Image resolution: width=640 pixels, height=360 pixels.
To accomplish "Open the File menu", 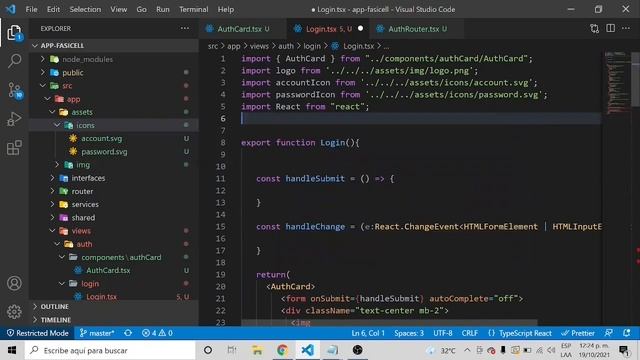I will pyautogui.click(x=31, y=9).
